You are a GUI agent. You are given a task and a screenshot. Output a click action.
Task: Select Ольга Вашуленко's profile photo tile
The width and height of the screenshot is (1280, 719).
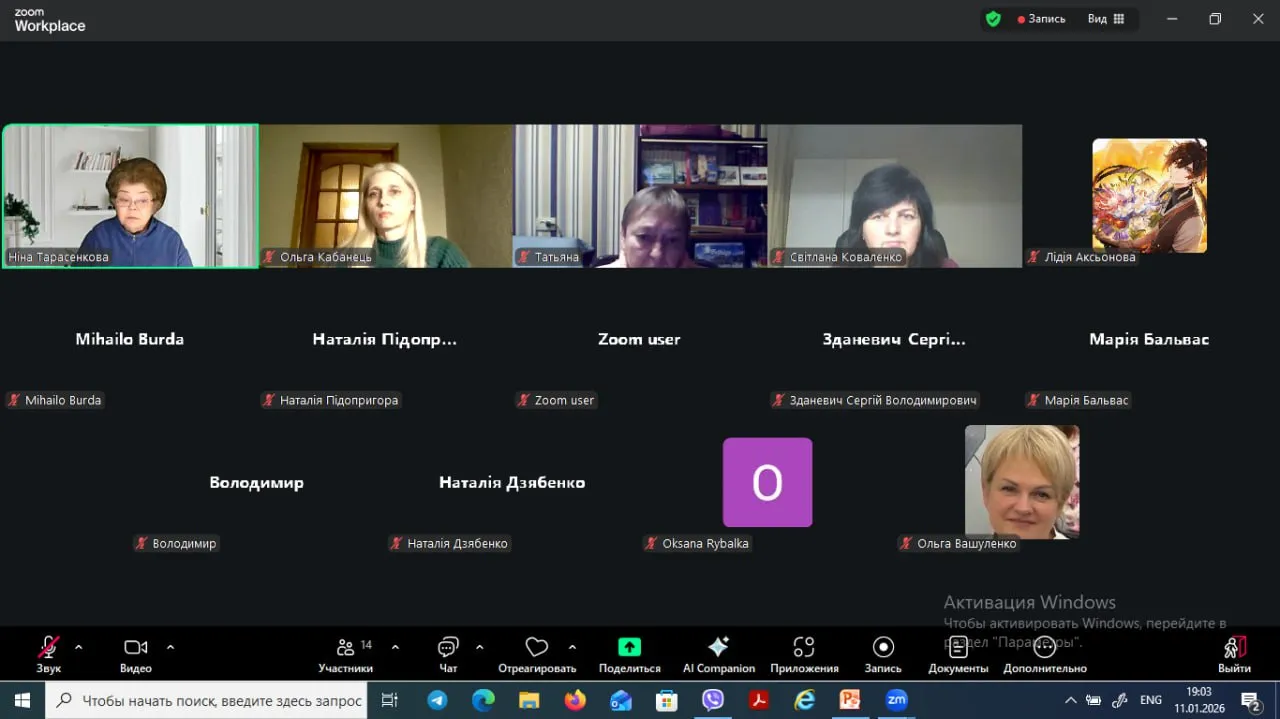click(1021, 482)
